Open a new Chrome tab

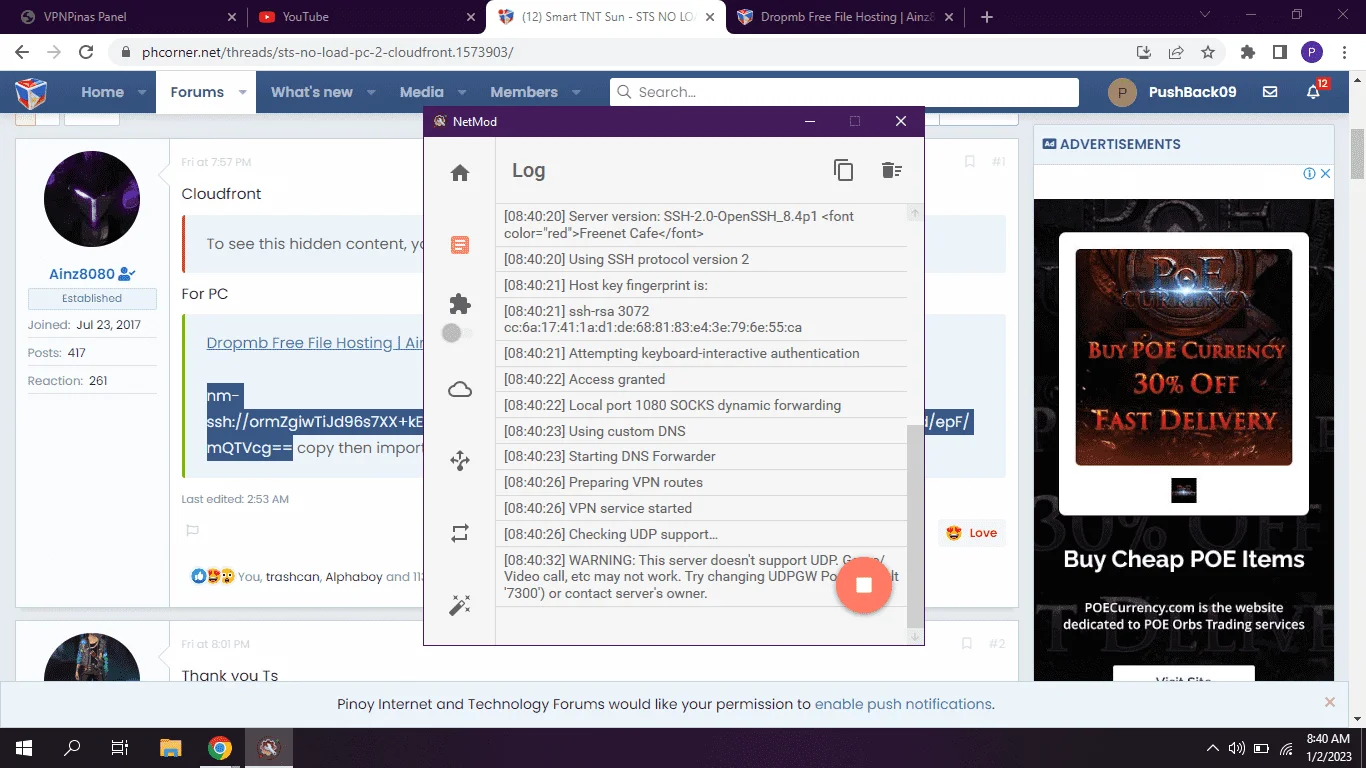pyautogui.click(x=987, y=17)
